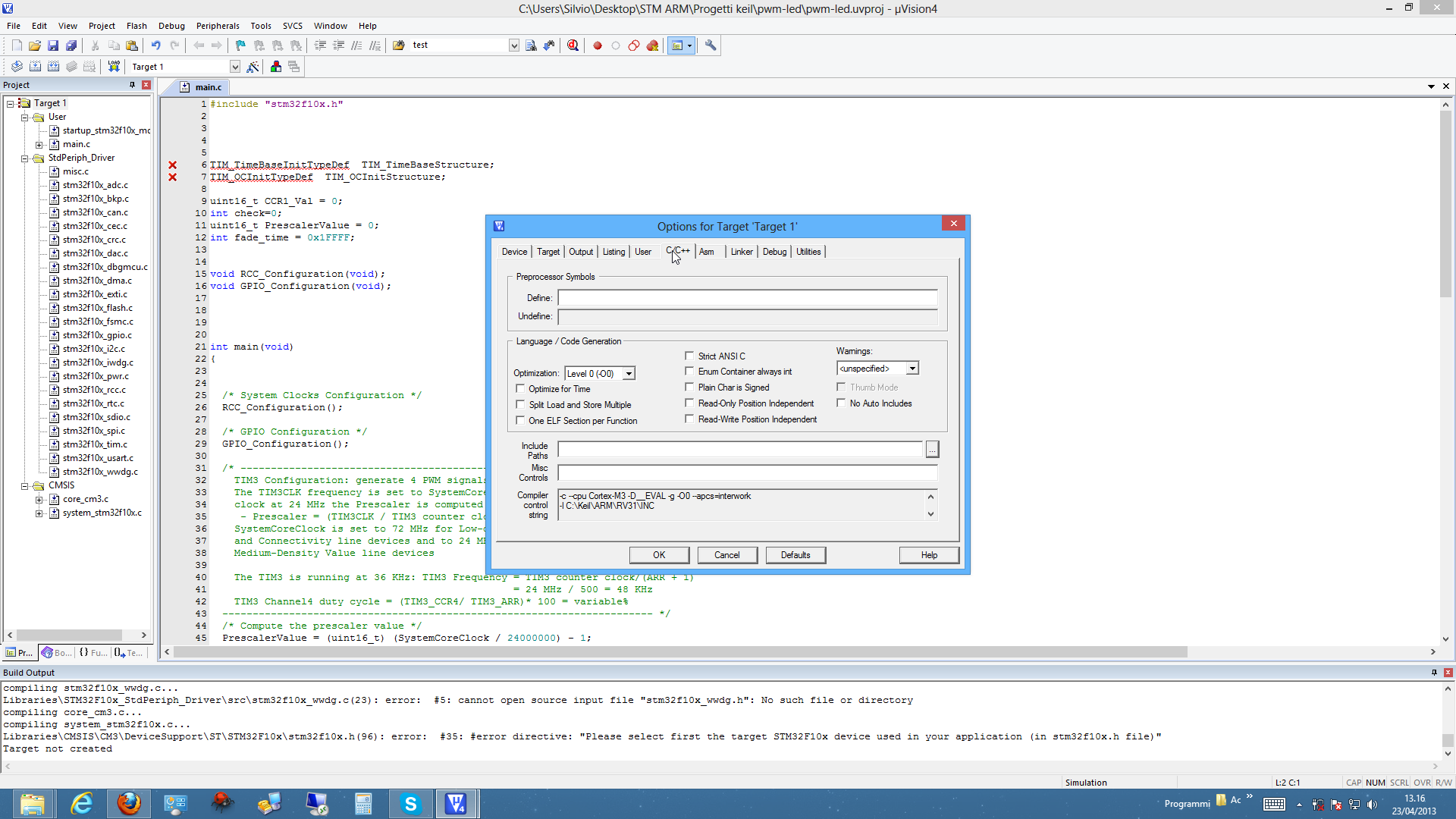Open the Optimization level dropdown
Viewport: 1456px width, 819px height.
pos(629,373)
